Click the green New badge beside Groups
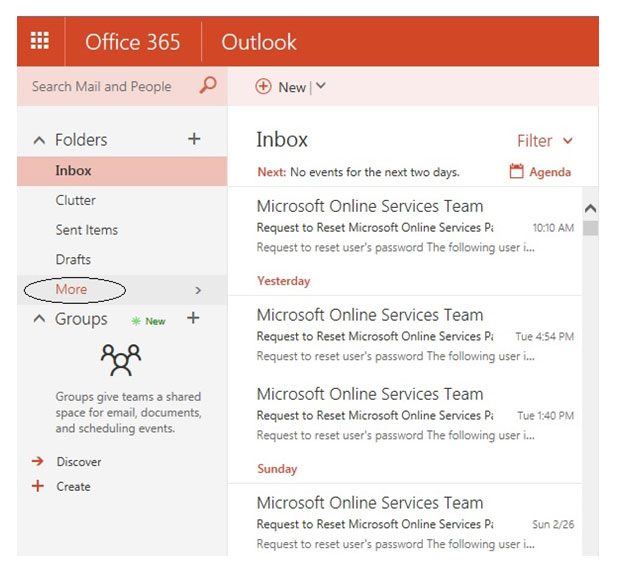Screen dimensions: 617x571 (149, 321)
